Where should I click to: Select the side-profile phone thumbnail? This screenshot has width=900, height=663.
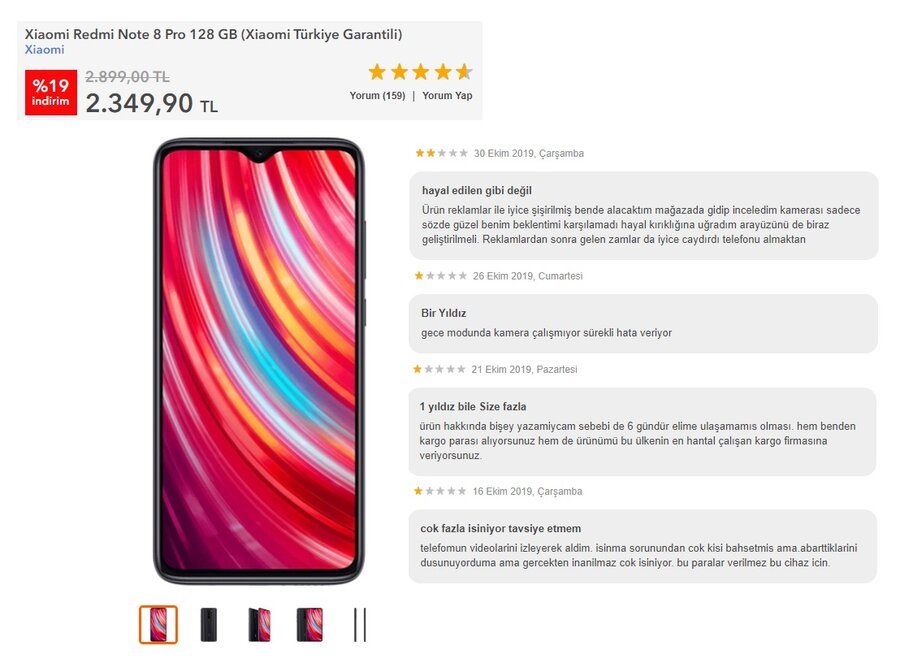pyautogui.click(x=360, y=625)
